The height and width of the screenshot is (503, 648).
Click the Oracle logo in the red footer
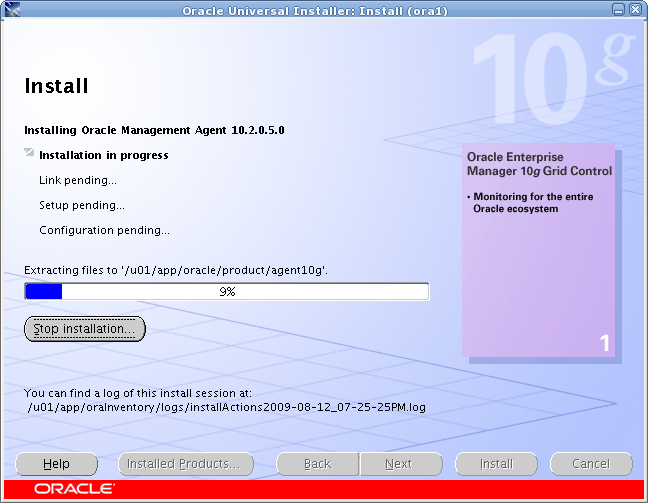(74, 489)
